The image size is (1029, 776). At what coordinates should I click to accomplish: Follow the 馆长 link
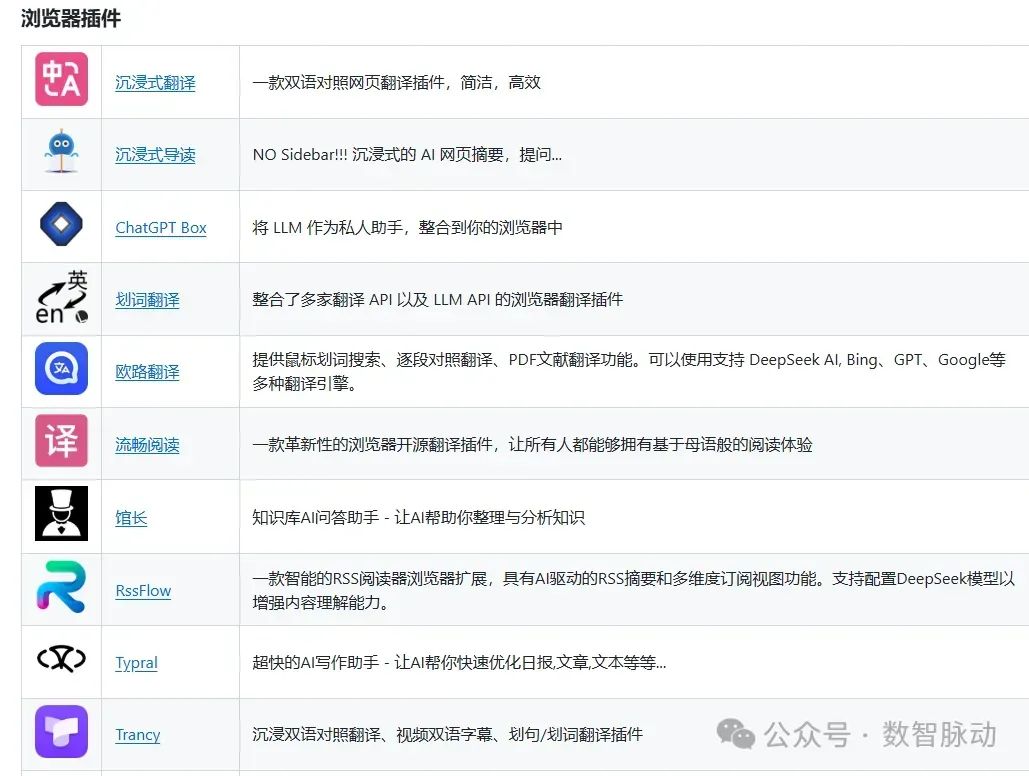click(131, 518)
